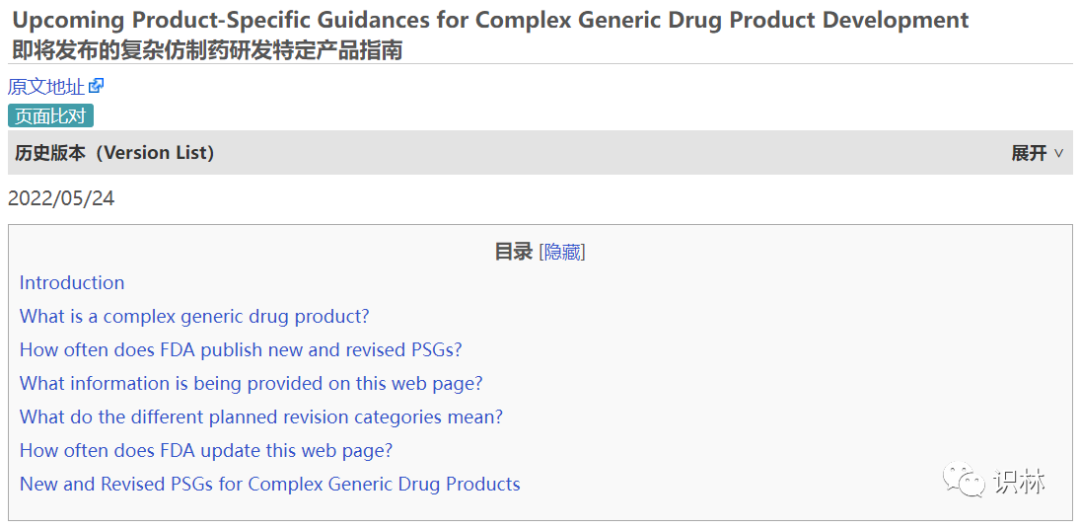Navigate to planned revision categories section
This screenshot has width=1080, height=529.
[x=261, y=417]
